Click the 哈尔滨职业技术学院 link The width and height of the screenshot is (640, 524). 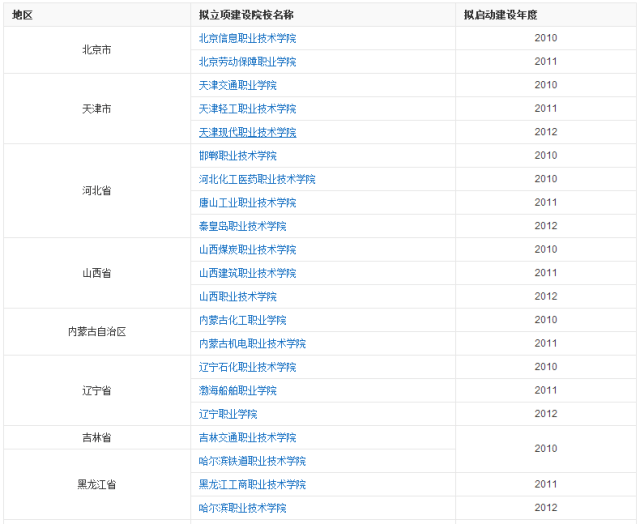(242, 508)
